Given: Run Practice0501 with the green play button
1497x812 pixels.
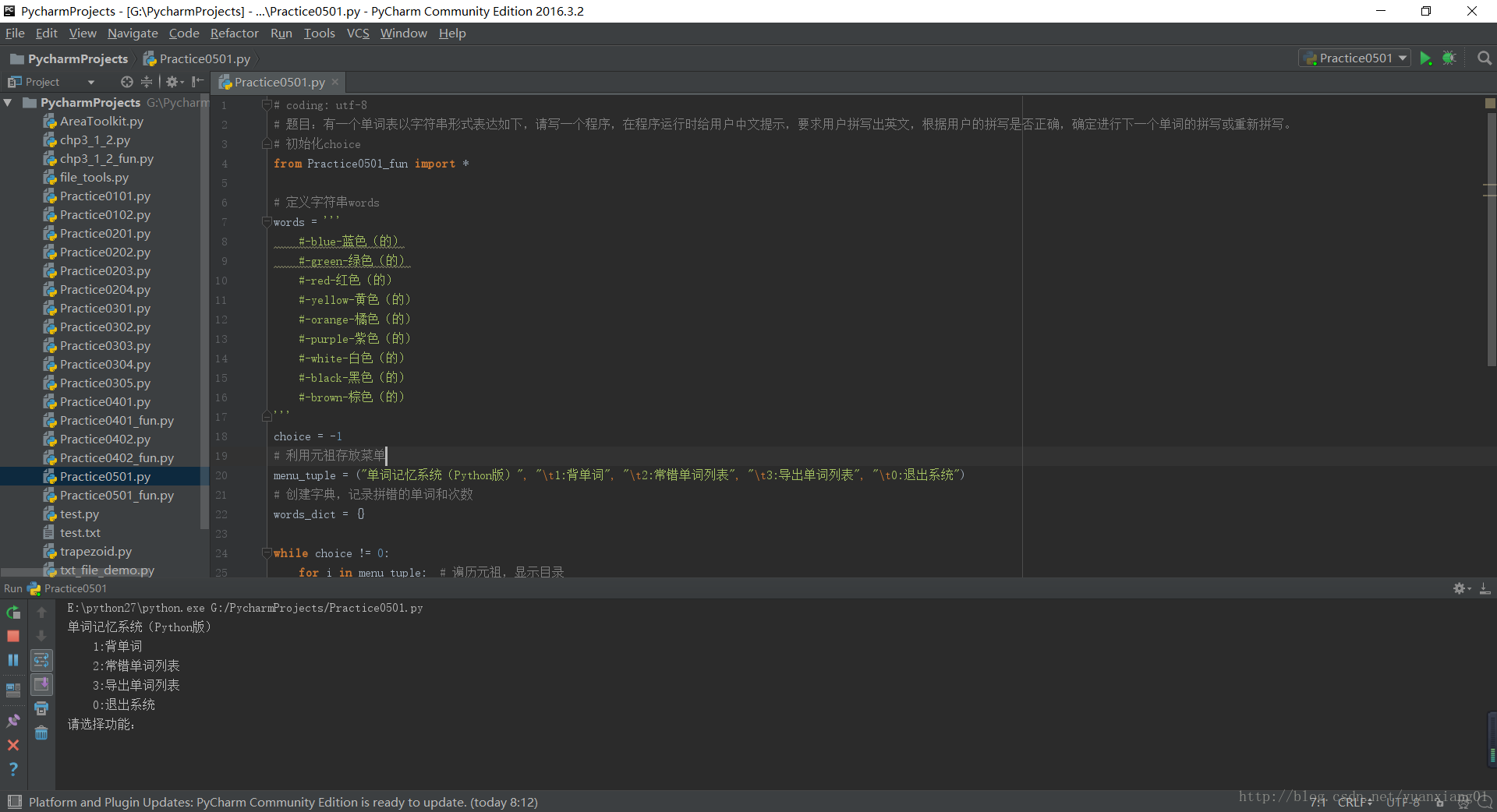Looking at the screenshot, I should click(1425, 58).
